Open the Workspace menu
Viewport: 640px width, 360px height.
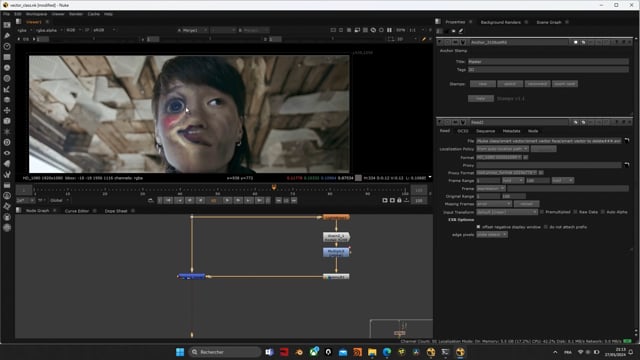click(36, 14)
